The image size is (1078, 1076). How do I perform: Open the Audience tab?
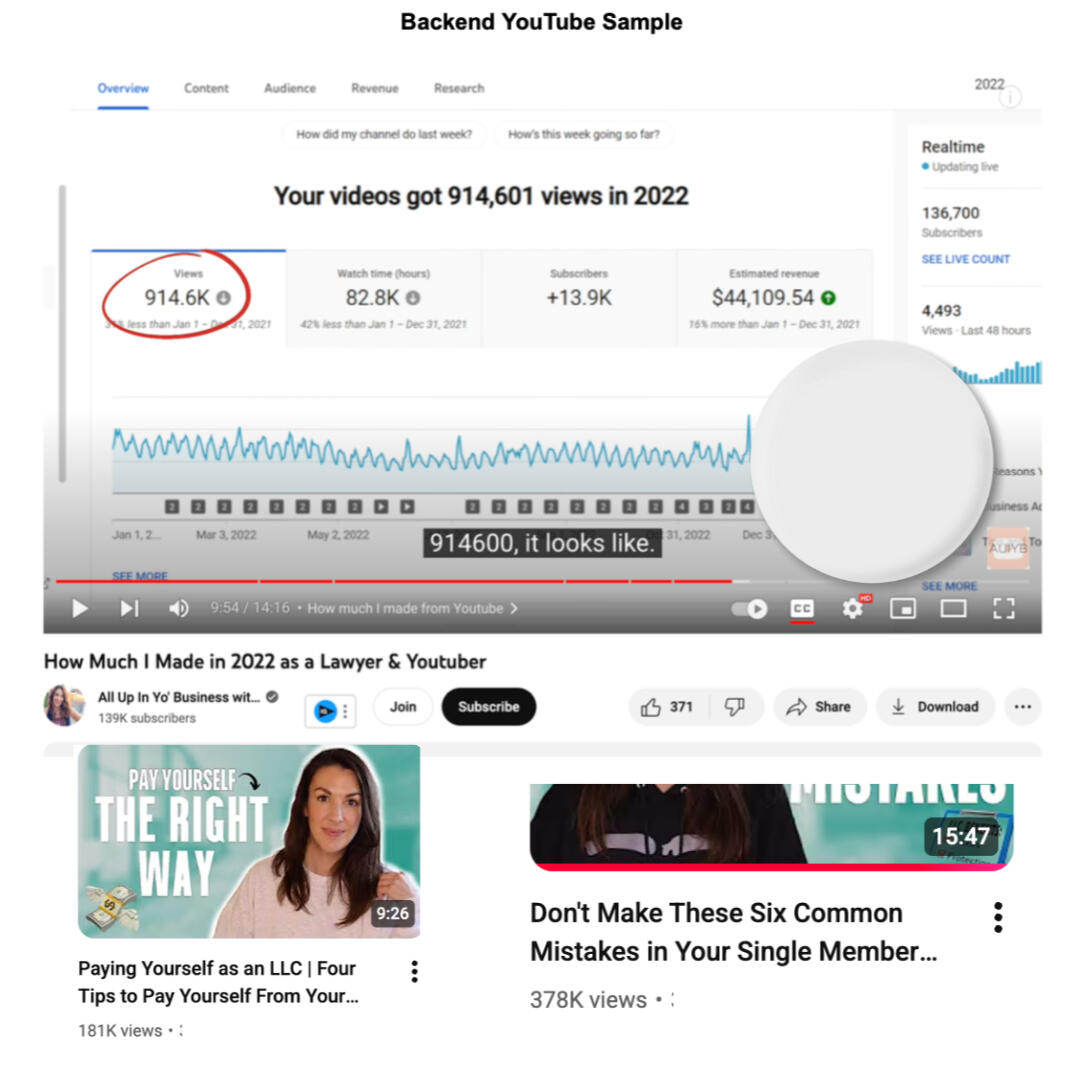(x=290, y=89)
